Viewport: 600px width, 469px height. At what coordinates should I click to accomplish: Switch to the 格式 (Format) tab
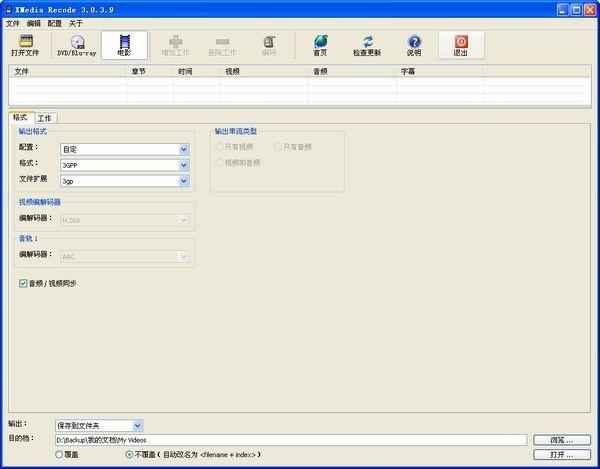pyautogui.click(x=21, y=117)
